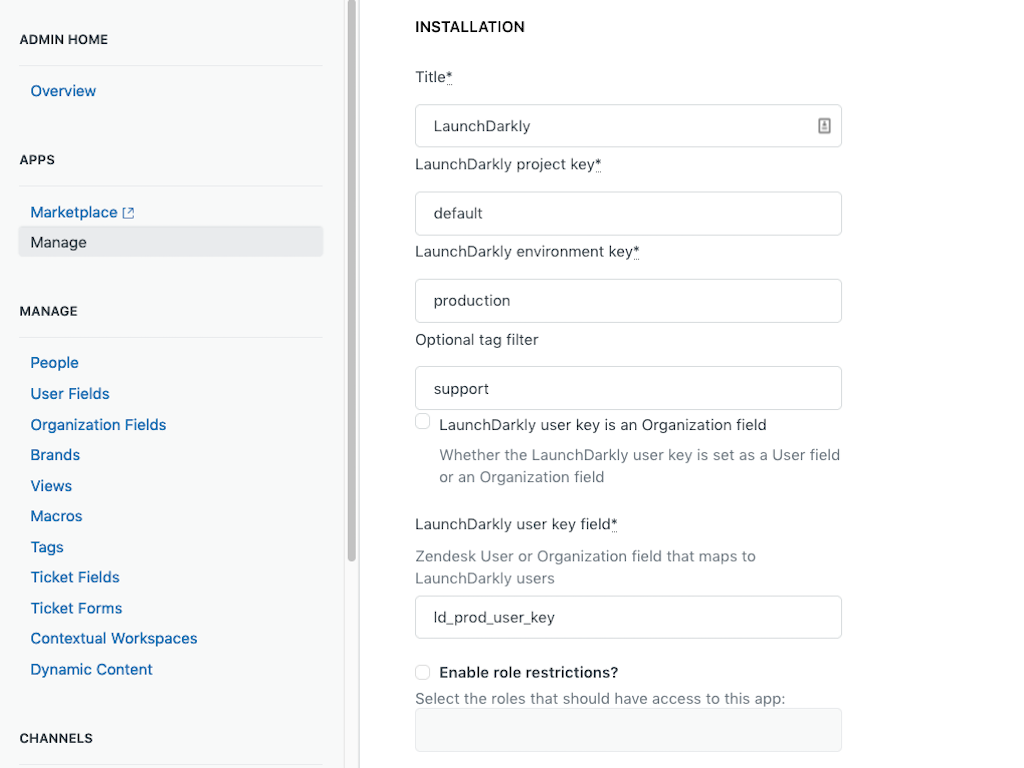Open 'Brands' settings
The height and width of the screenshot is (768, 1024).
point(55,455)
